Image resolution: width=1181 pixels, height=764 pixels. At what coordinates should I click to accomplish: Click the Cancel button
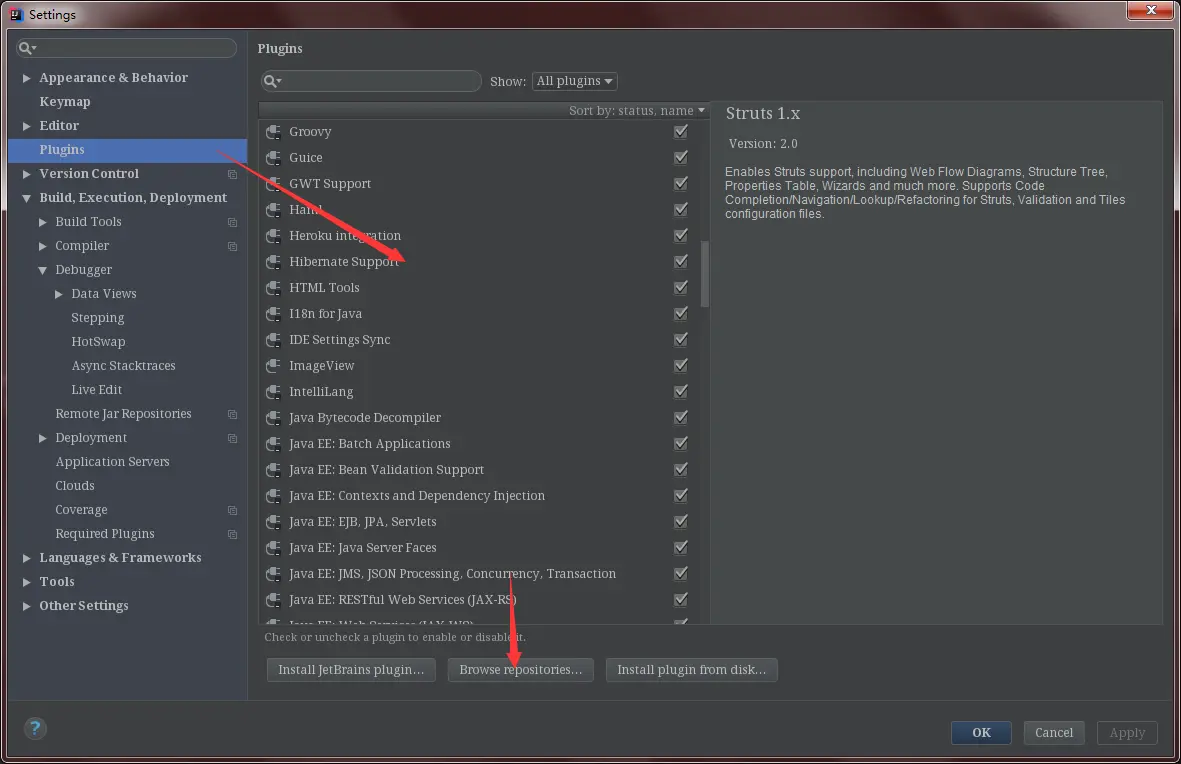(1054, 732)
